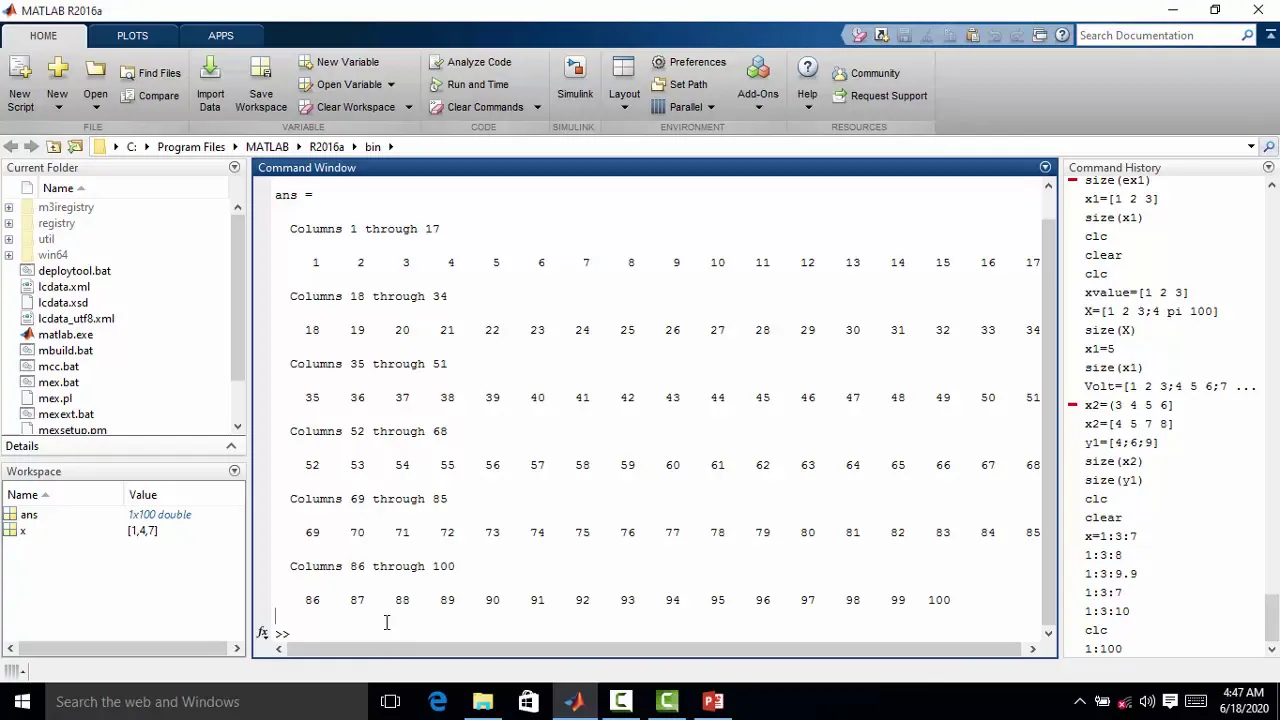
Task: Open the Clear Commands dropdown arrow
Action: 537,107
